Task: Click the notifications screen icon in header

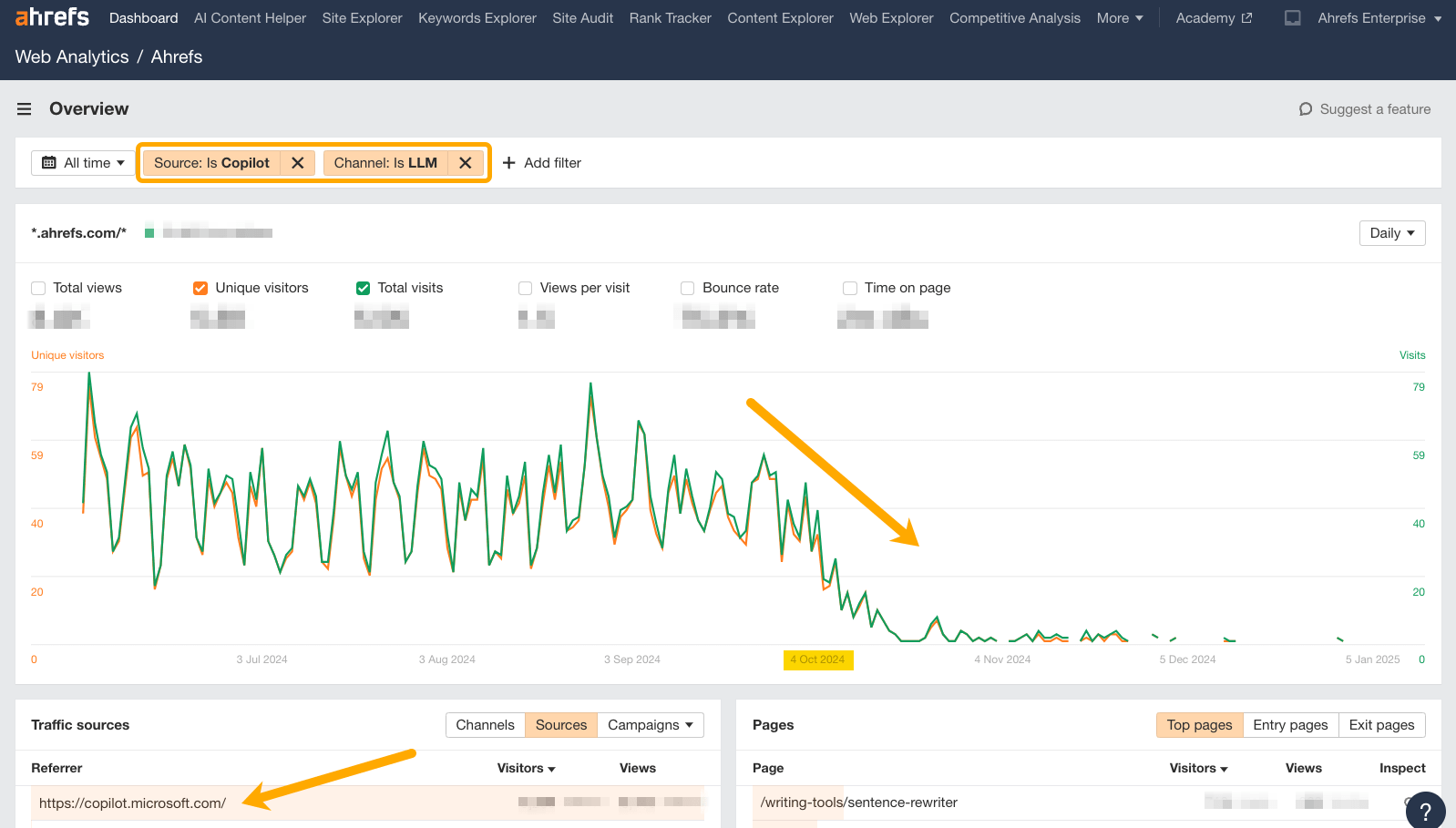Action: pyautogui.click(x=1292, y=18)
